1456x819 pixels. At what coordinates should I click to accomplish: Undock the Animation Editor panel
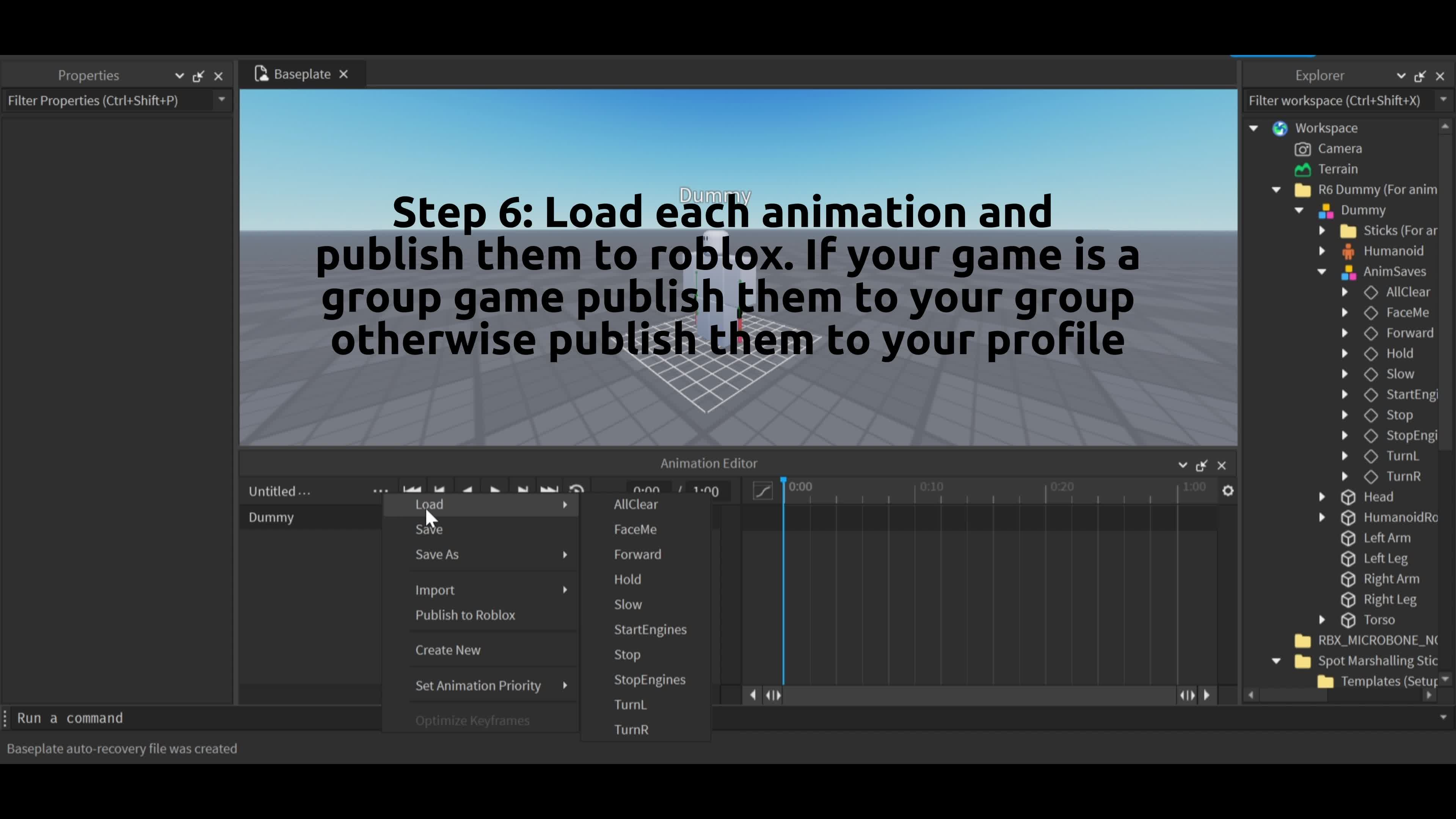1202,466
